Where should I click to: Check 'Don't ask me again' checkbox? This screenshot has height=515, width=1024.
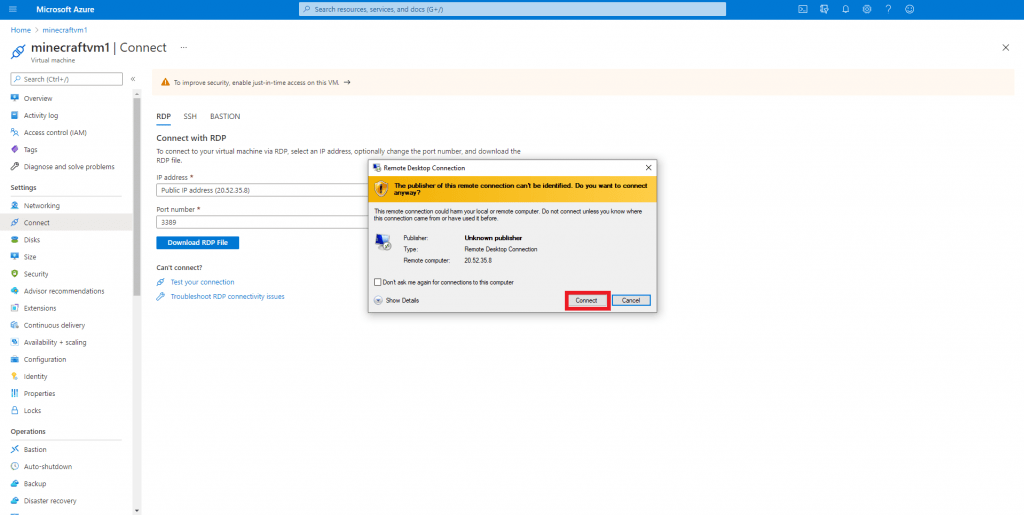point(377,282)
